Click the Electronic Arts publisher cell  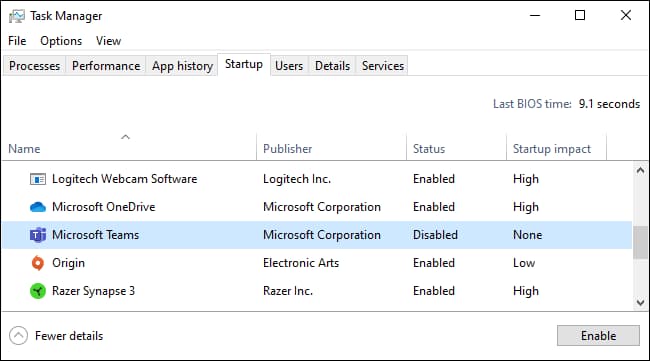pyautogui.click(x=301, y=263)
